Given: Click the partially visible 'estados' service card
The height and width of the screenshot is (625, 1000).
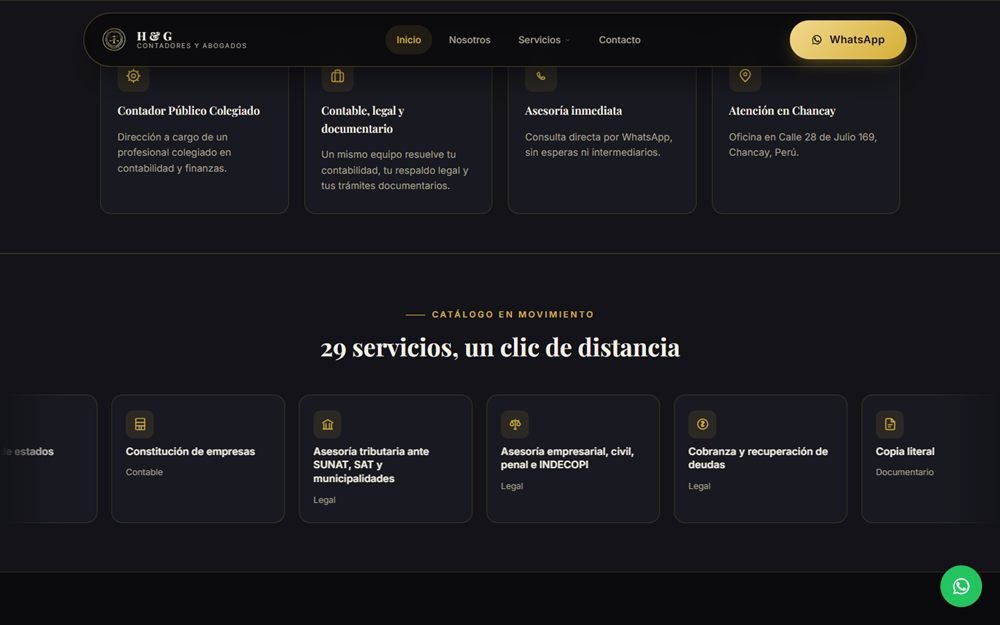Looking at the screenshot, I should [x=48, y=459].
